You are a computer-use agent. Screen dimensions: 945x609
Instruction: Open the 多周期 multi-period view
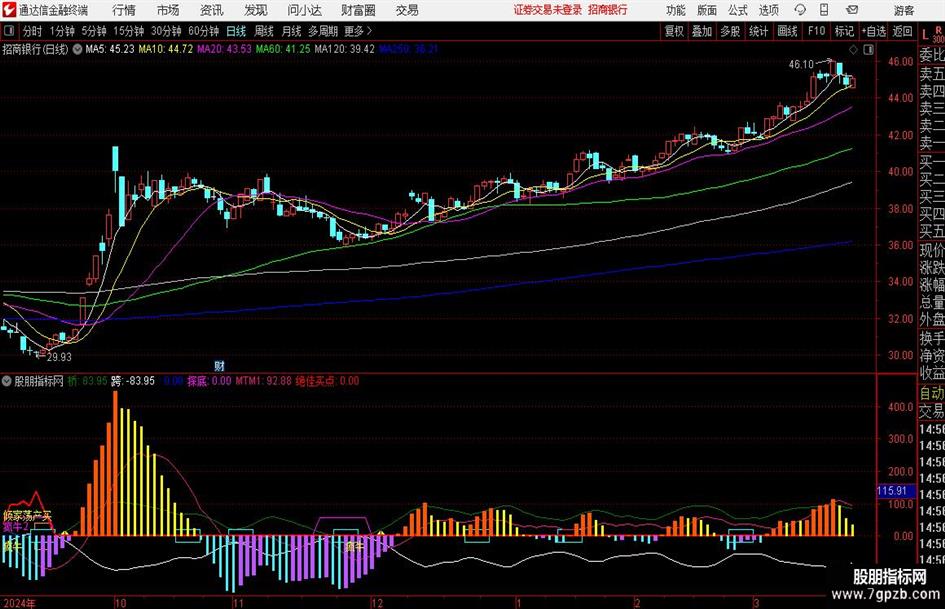[x=323, y=31]
